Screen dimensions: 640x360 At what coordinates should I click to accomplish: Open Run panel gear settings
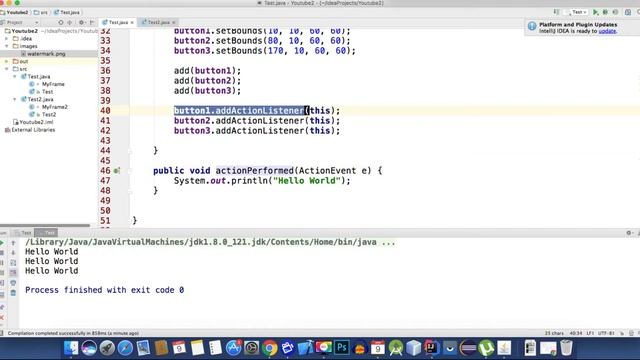click(x=629, y=233)
